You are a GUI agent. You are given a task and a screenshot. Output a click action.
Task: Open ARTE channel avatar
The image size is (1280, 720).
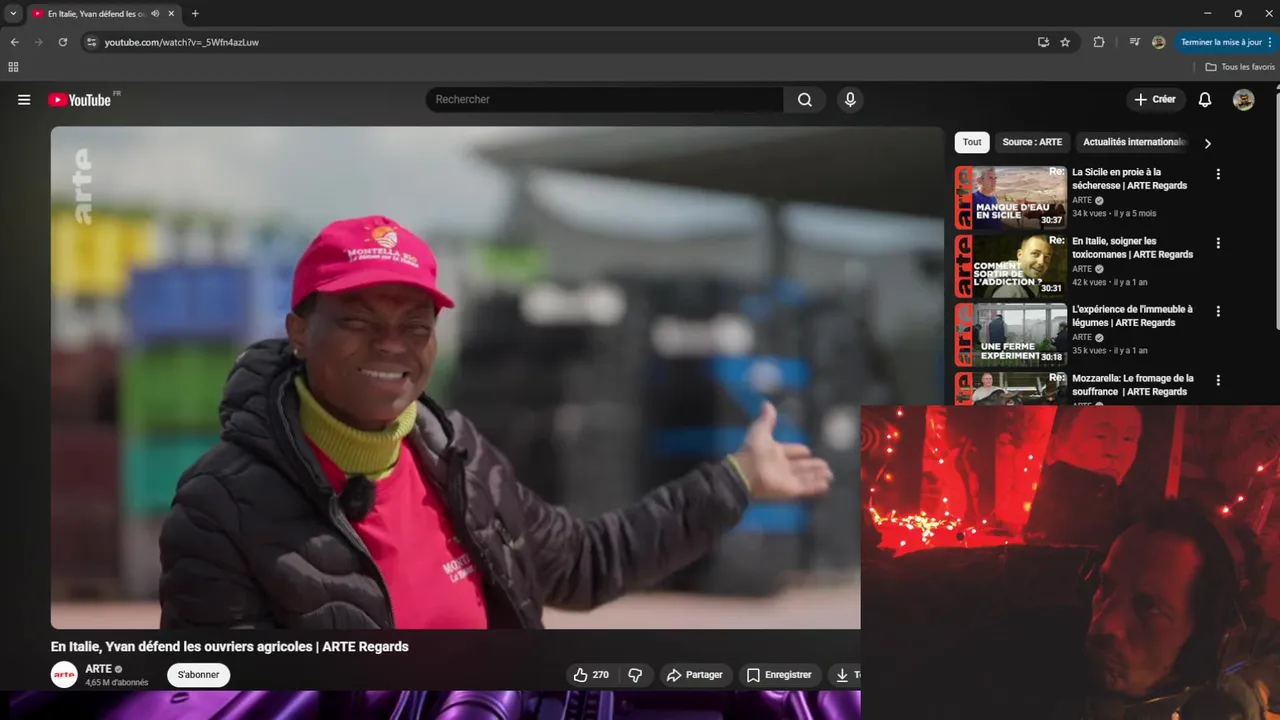64,675
